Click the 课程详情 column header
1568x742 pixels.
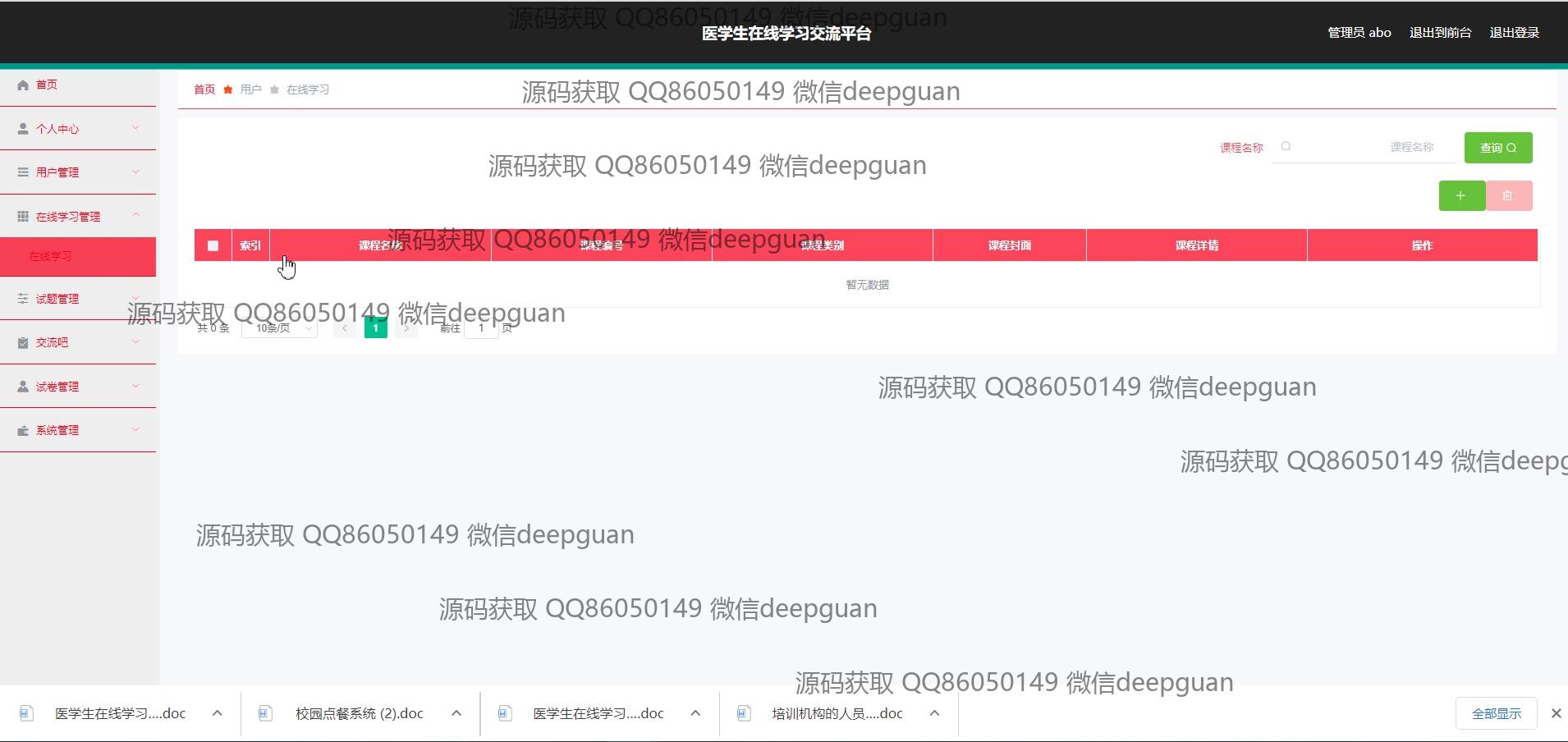pyautogui.click(x=1197, y=245)
